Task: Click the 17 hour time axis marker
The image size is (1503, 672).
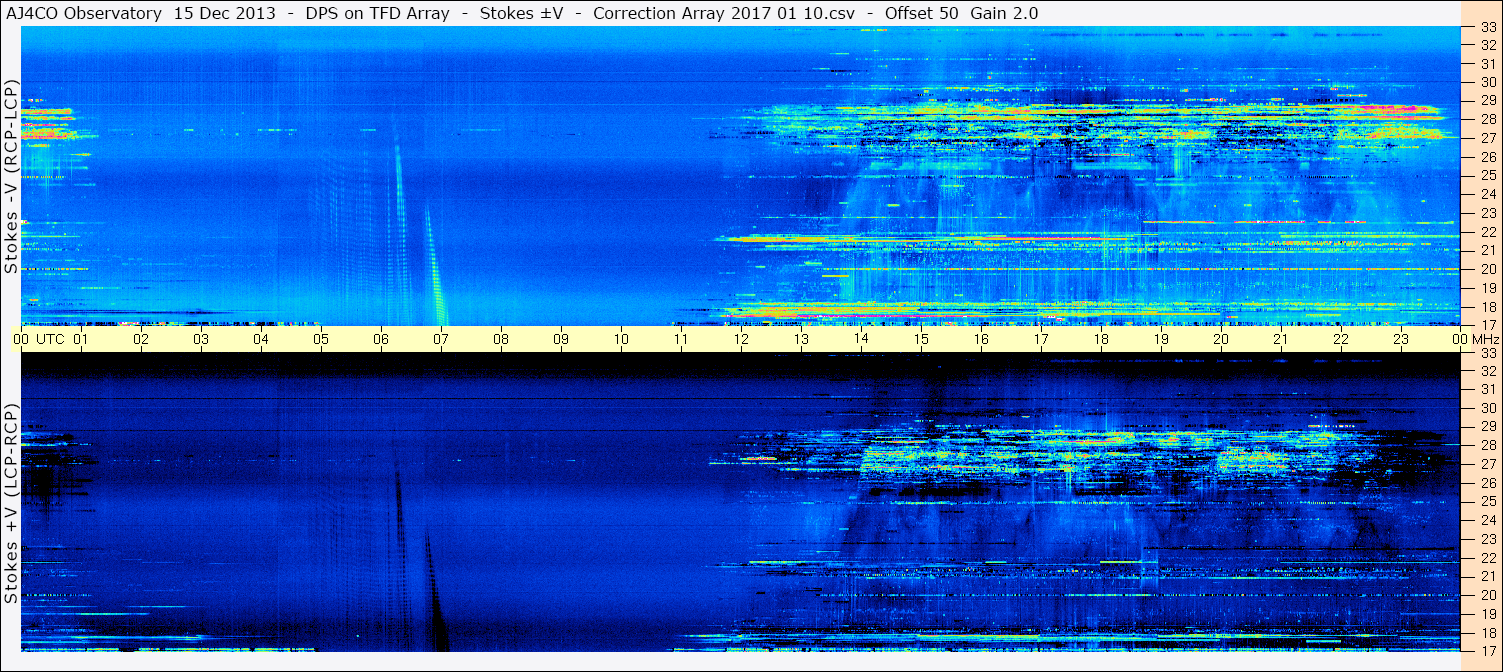Action: click(1041, 339)
